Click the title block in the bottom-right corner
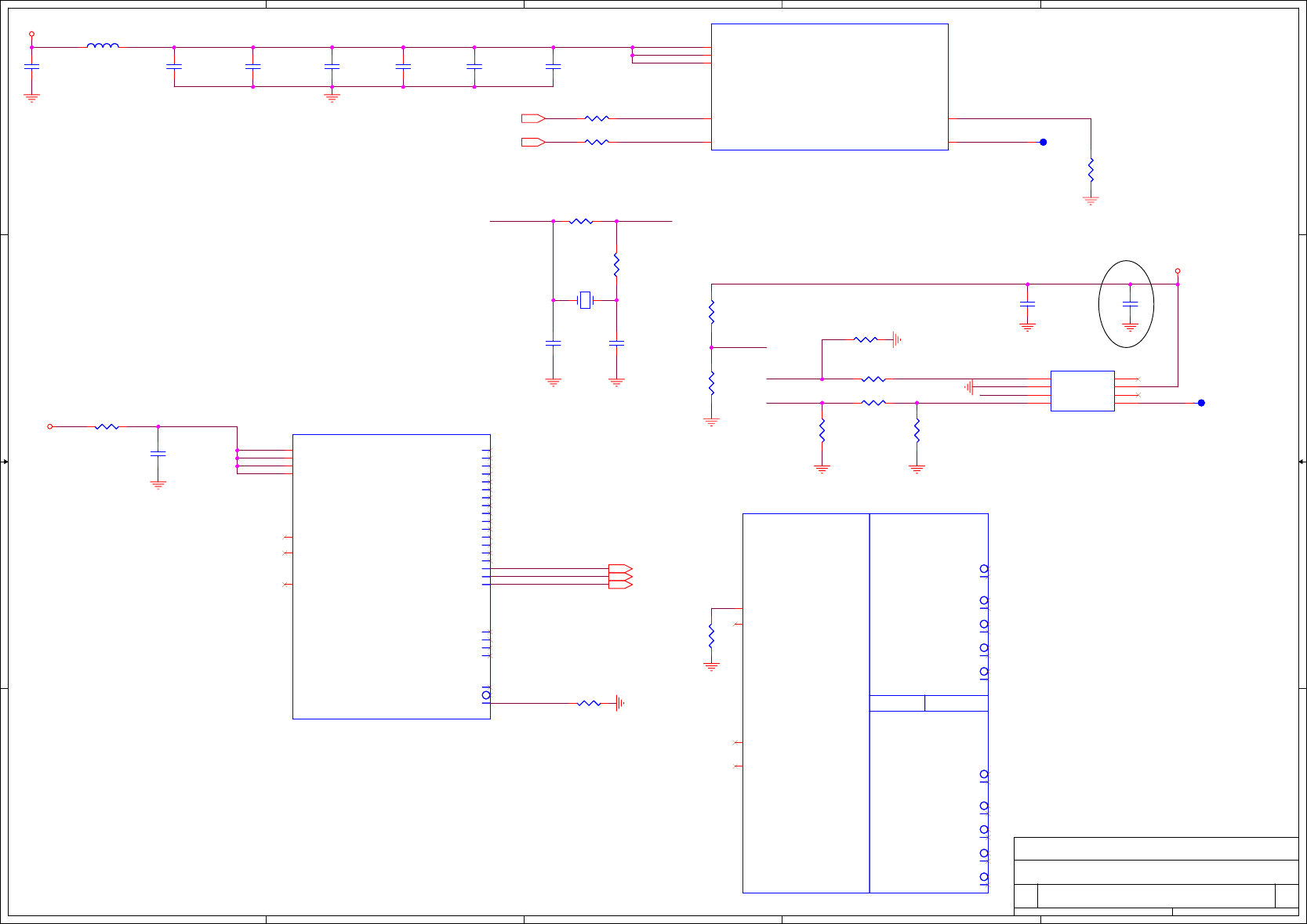1307x924 pixels. pyautogui.click(x=1156, y=876)
